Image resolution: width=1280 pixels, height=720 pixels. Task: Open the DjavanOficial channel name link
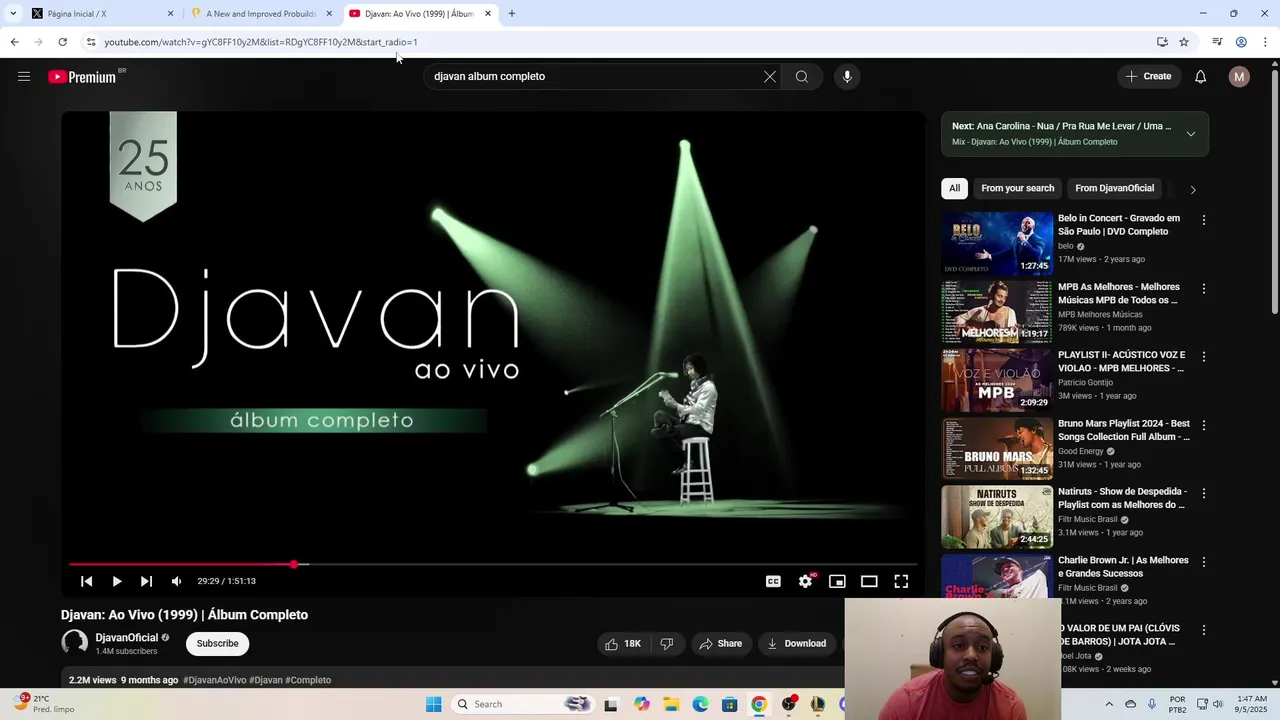pyautogui.click(x=127, y=637)
